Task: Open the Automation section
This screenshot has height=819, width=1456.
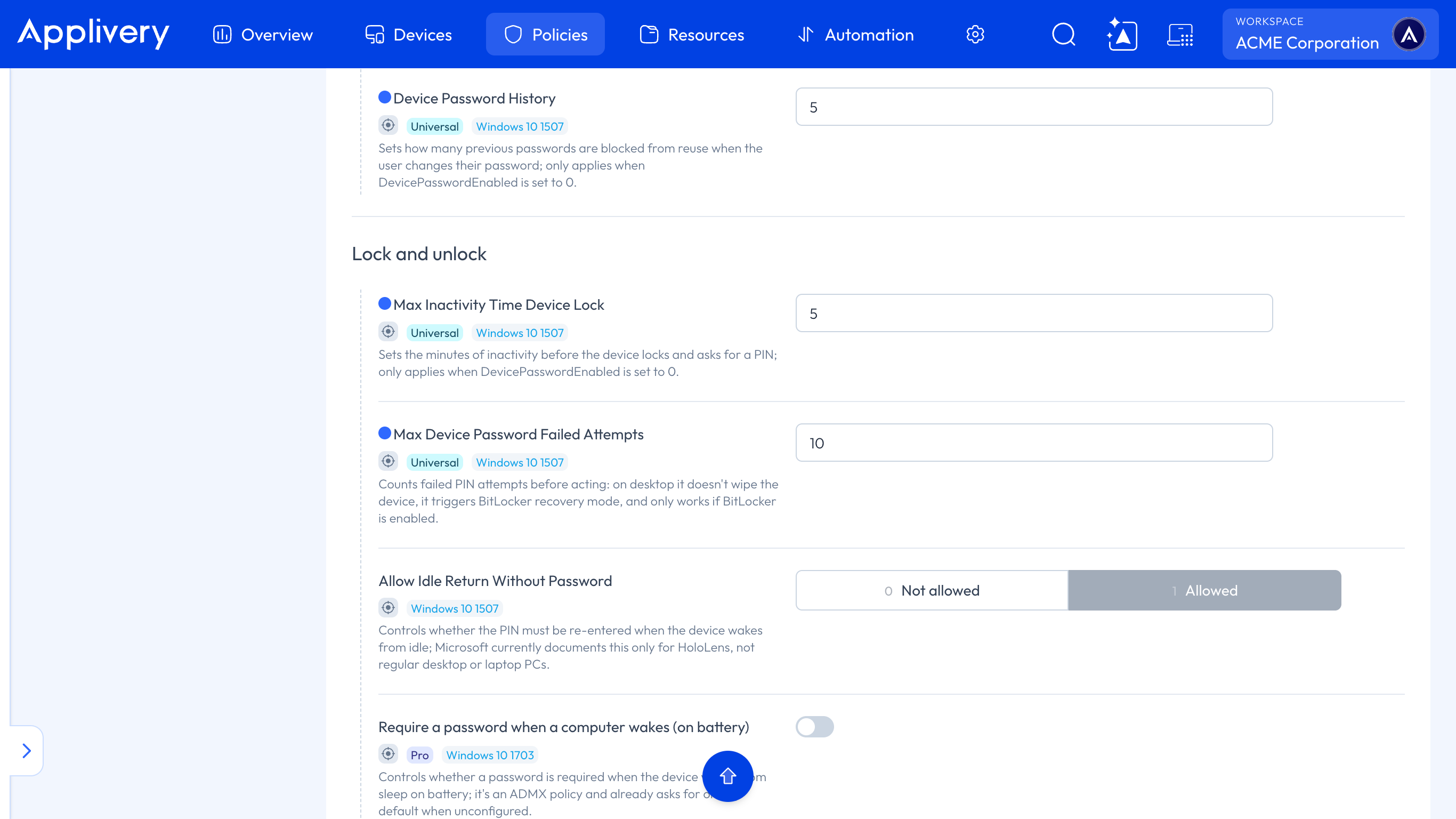Action: point(856,35)
